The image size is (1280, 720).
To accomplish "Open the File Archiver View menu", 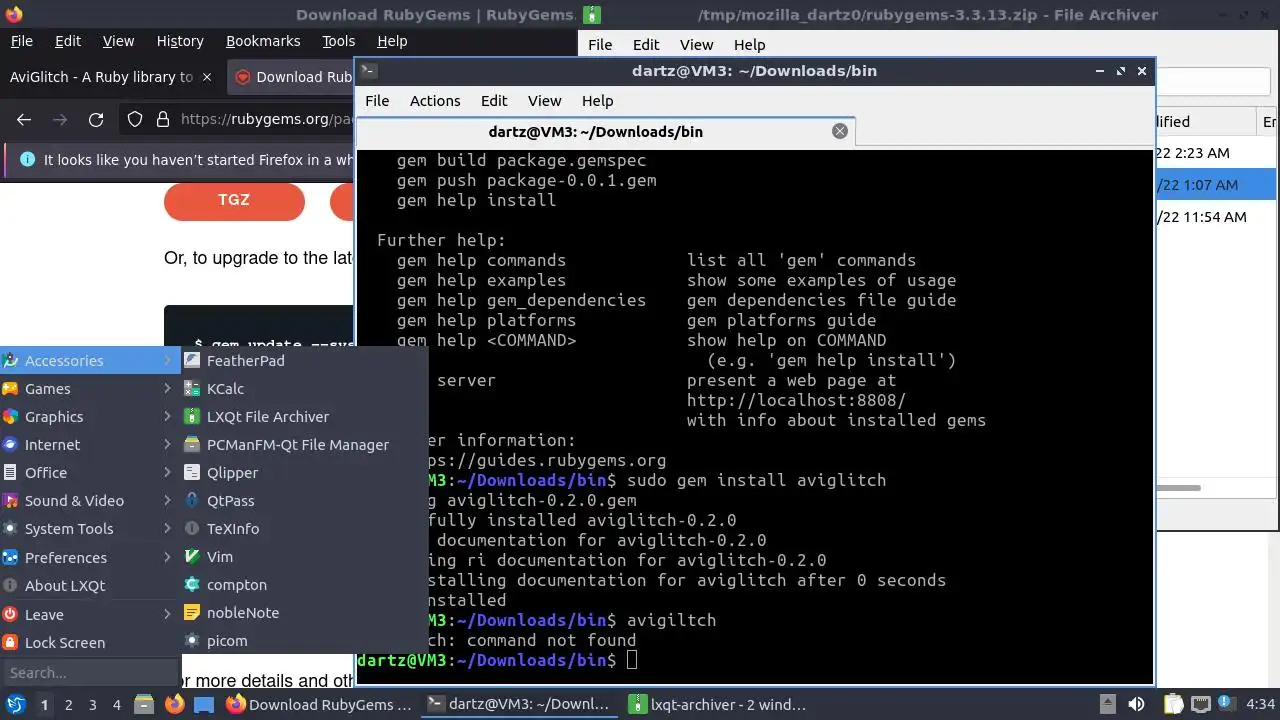I will 696,45.
